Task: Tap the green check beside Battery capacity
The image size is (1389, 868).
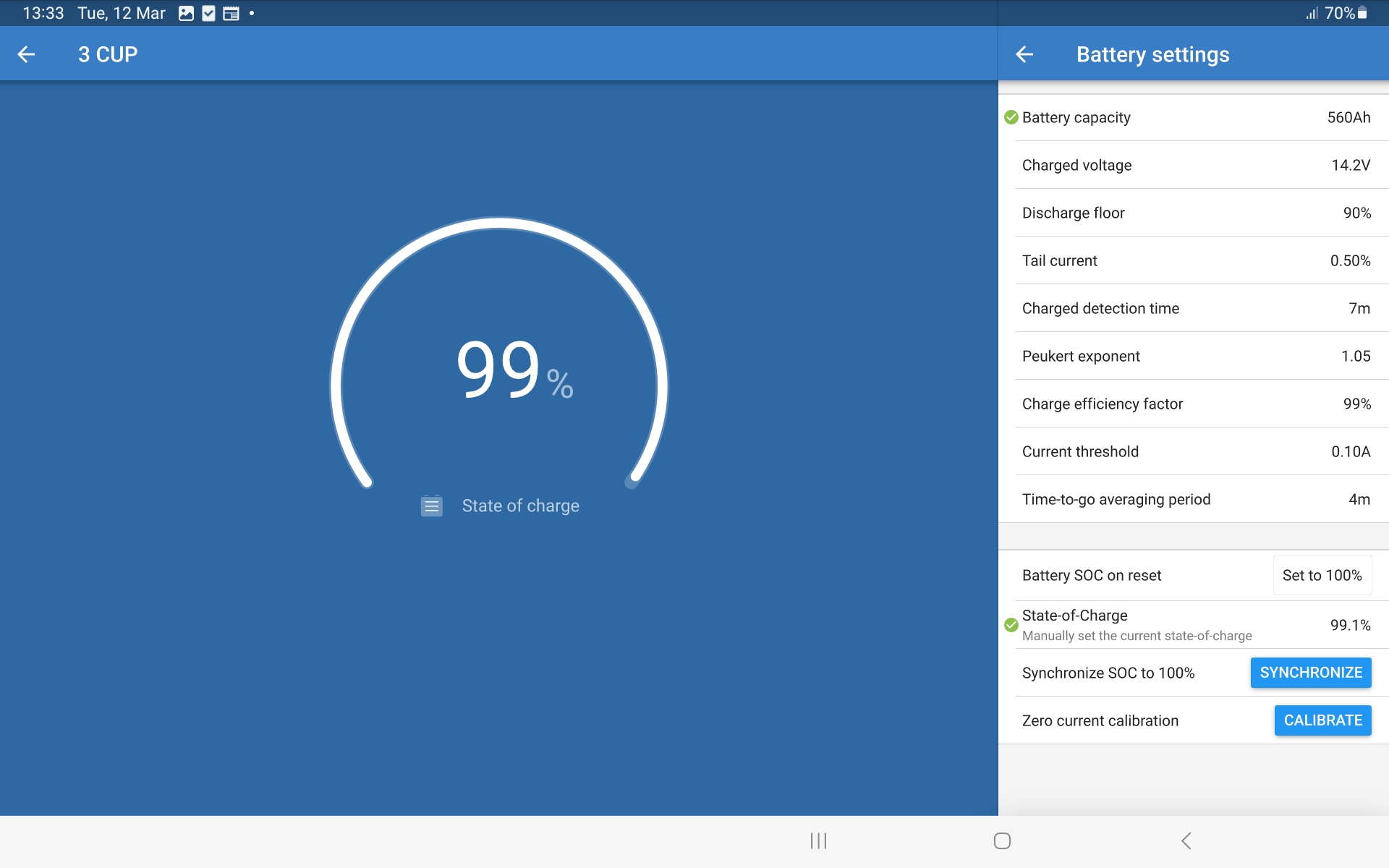Action: coord(1011,118)
